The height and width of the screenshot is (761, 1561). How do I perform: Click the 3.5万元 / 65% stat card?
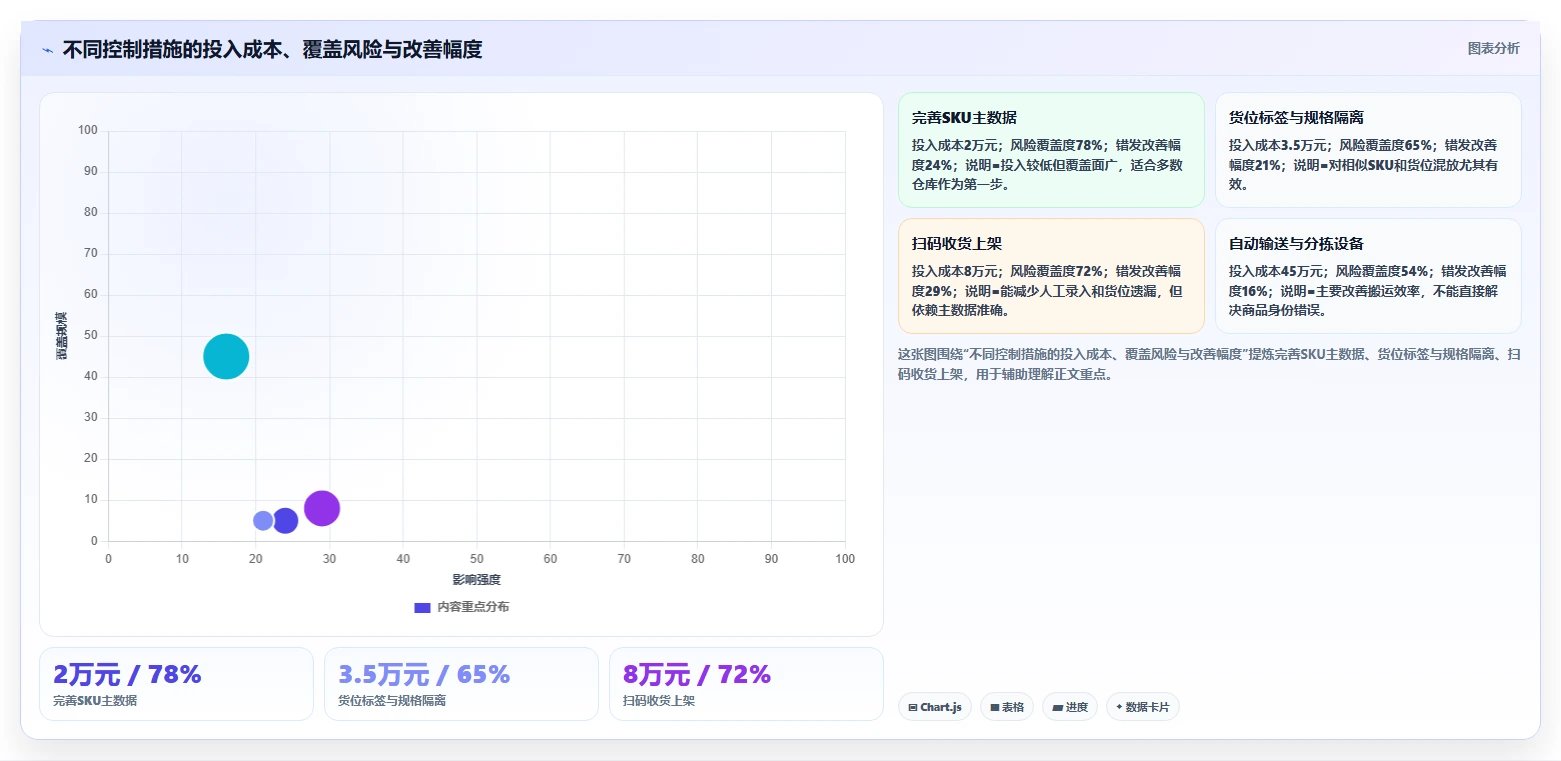461,684
